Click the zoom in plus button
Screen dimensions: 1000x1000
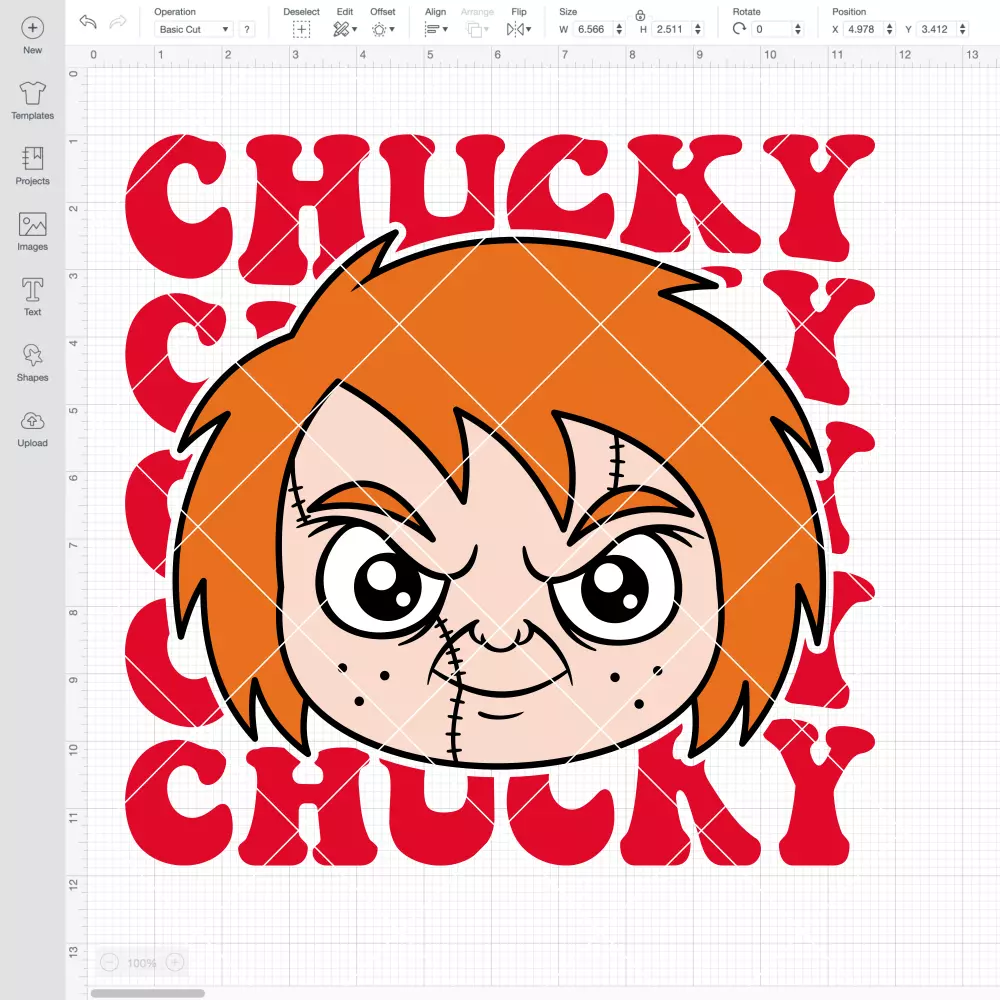175,962
